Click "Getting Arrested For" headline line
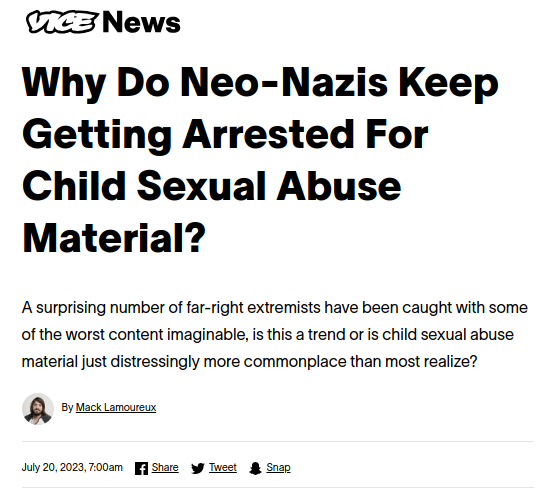 click(x=225, y=135)
